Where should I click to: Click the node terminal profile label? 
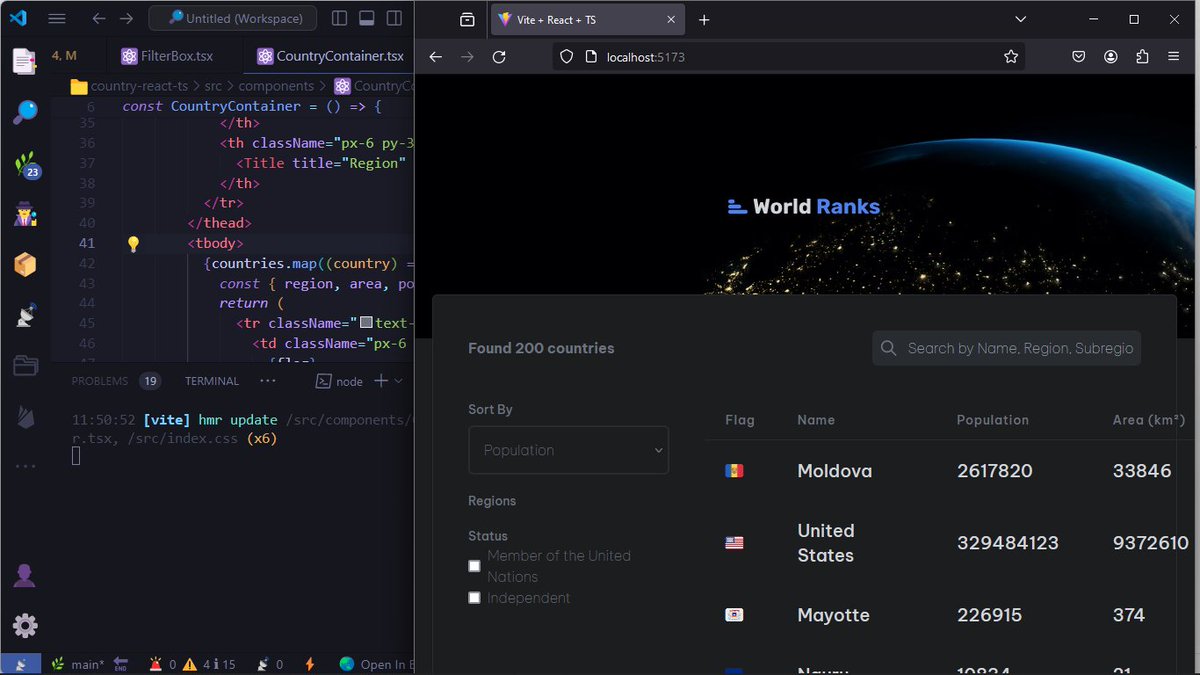[x=340, y=381]
